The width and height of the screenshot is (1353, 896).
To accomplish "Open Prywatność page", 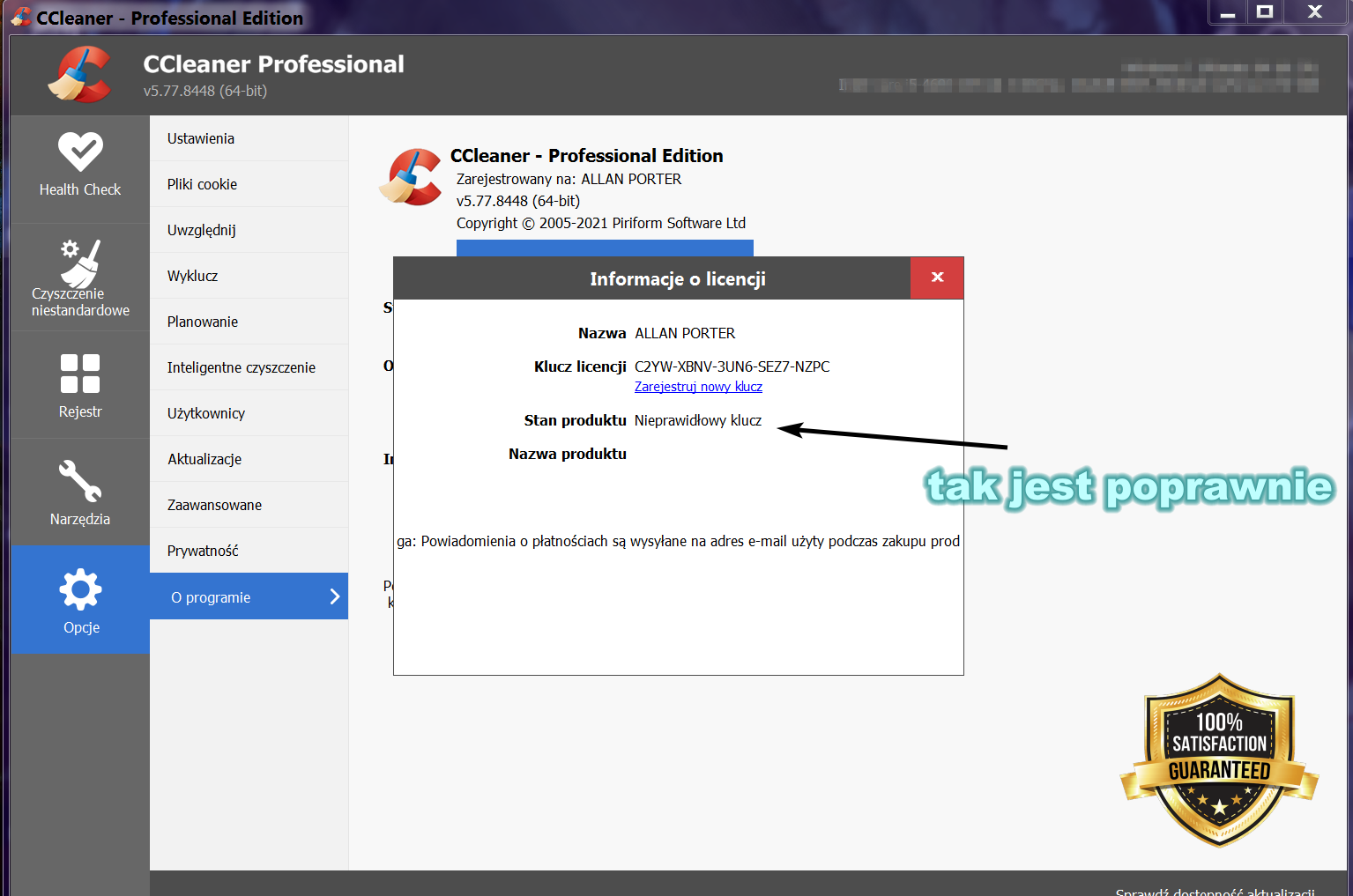I will click(249, 551).
